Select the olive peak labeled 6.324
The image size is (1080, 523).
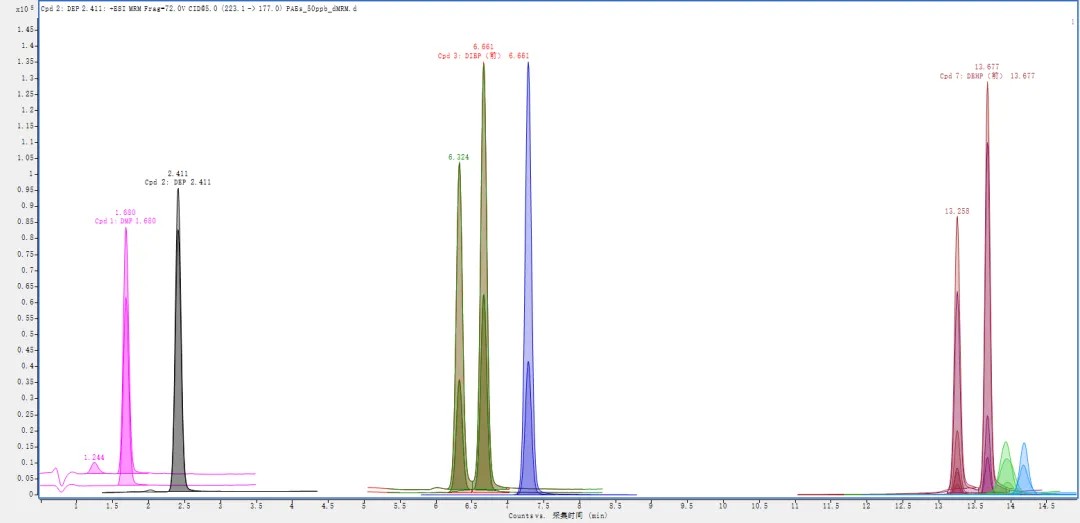coord(459,331)
